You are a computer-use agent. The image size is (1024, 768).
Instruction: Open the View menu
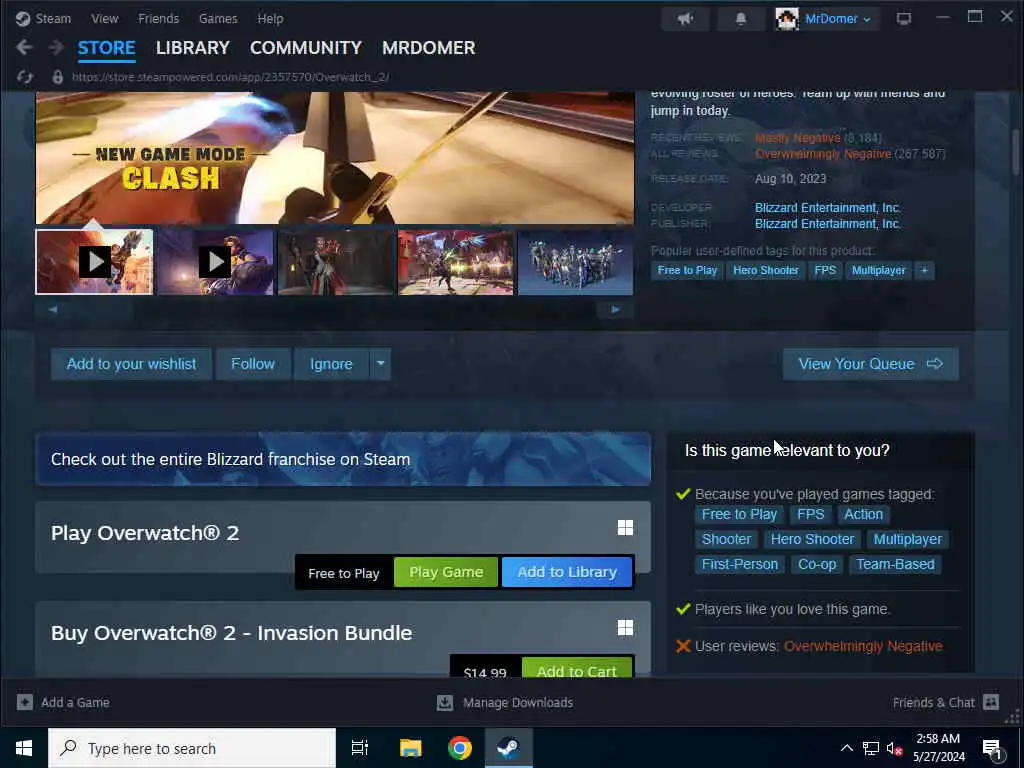[104, 18]
